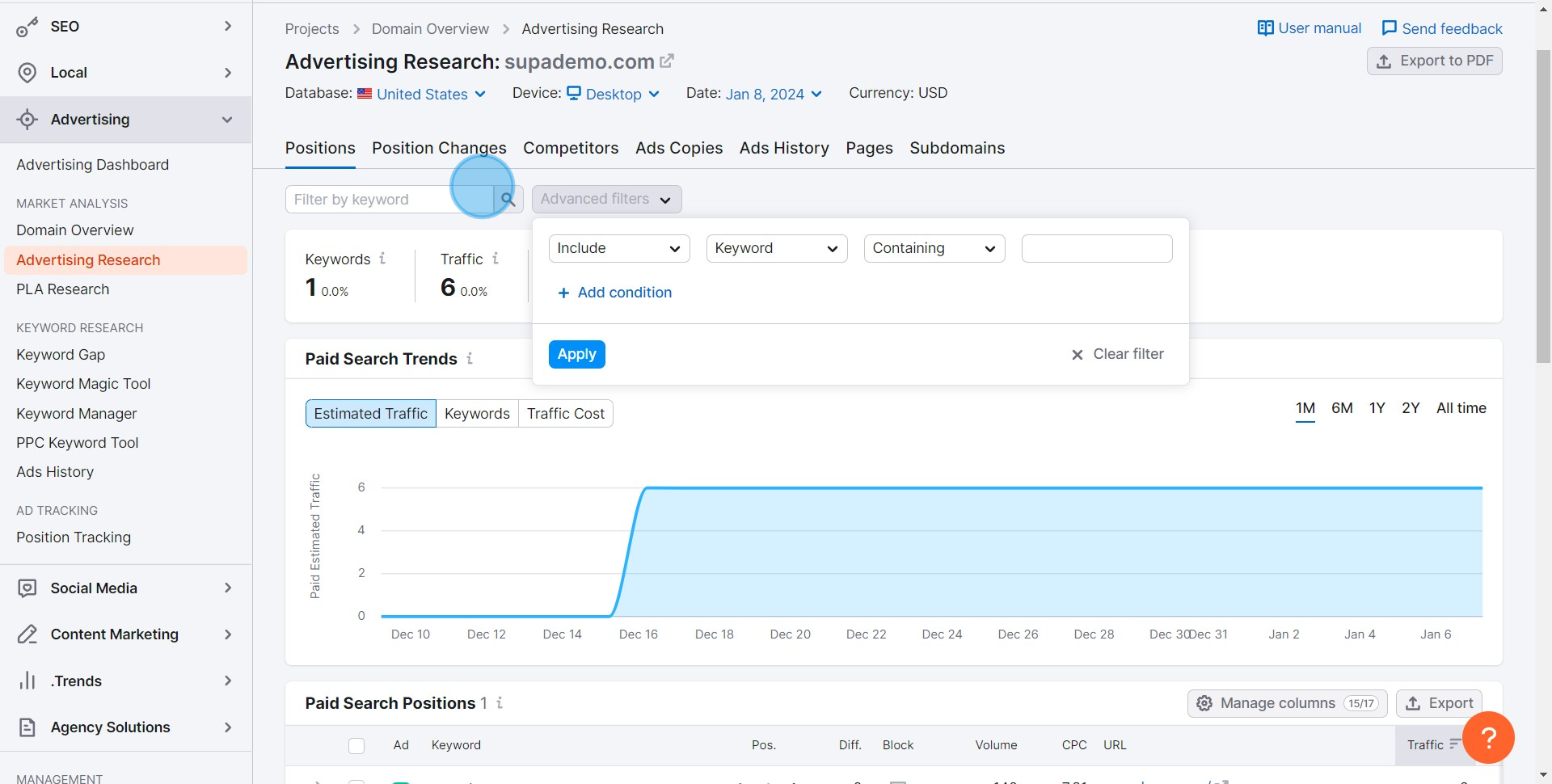This screenshot has width=1552, height=784.
Task: Click the User manual book icon
Action: tap(1265, 28)
